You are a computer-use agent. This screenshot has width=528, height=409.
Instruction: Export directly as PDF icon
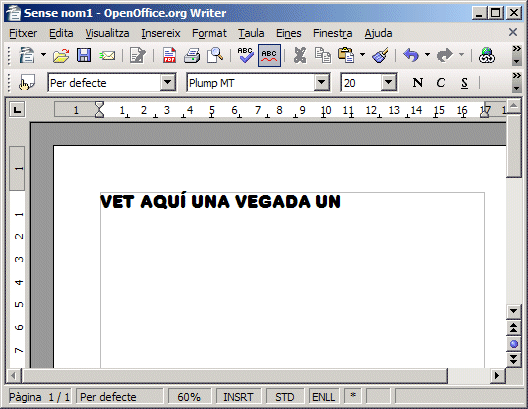pyautogui.click(x=169, y=55)
